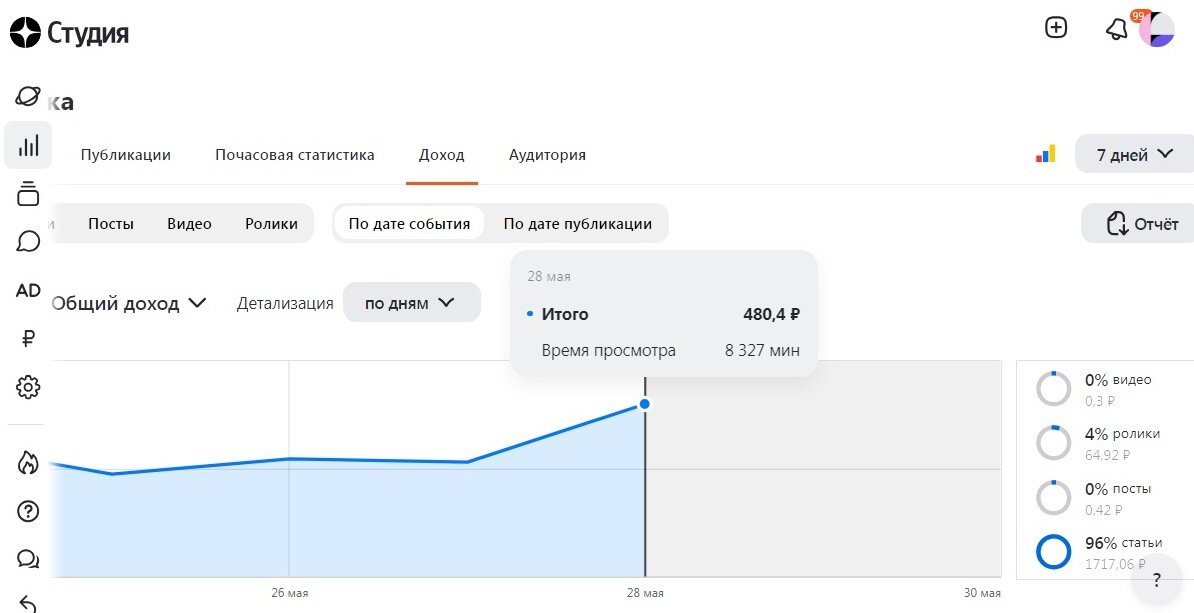The height and width of the screenshot is (613, 1194).
Task: Click the 64,92 ₽ clips amount
Action: pos(1107,455)
